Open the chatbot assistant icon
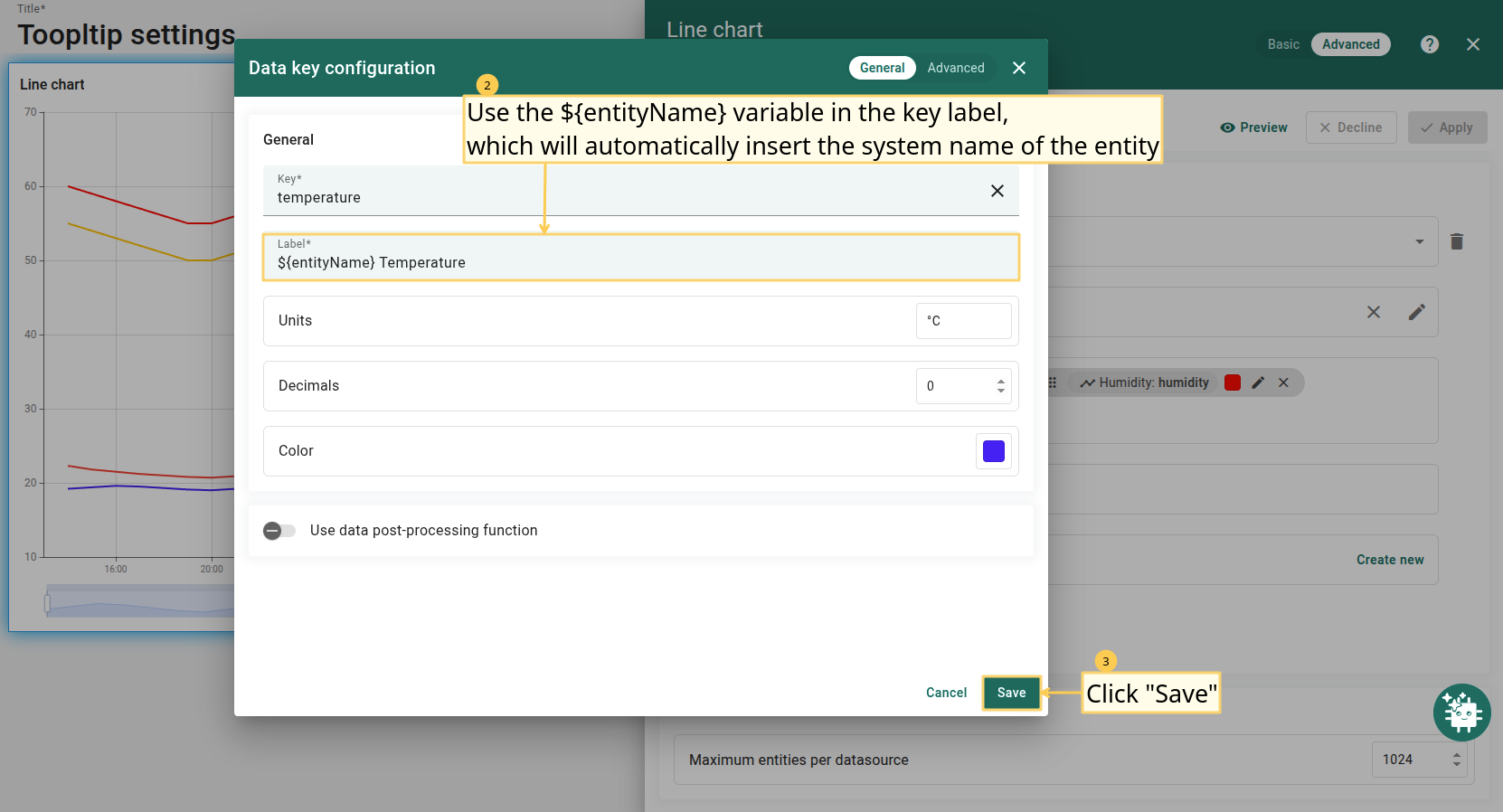The height and width of the screenshot is (812, 1503). [x=1461, y=713]
